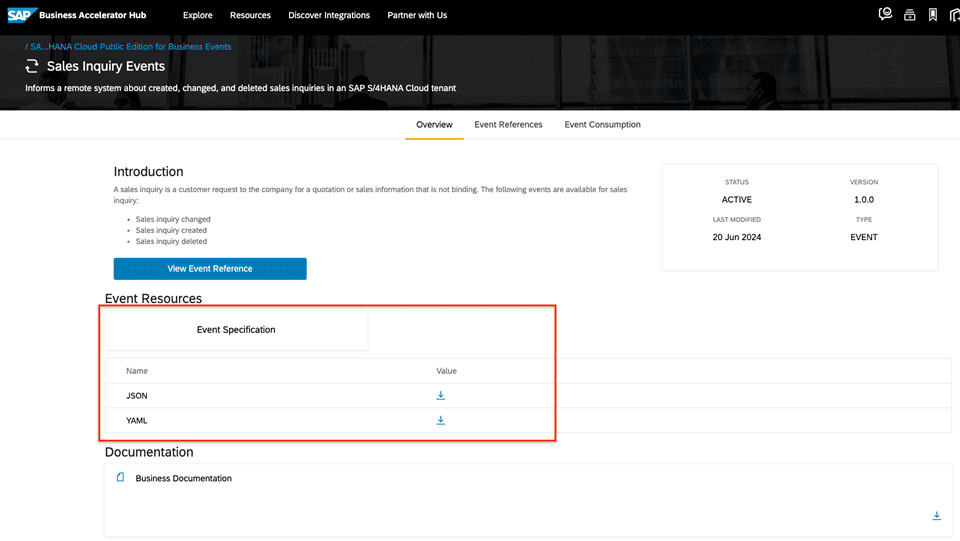Screen dimensions: 960x541
Task: Click the version value 1.0.0
Action: (864, 200)
